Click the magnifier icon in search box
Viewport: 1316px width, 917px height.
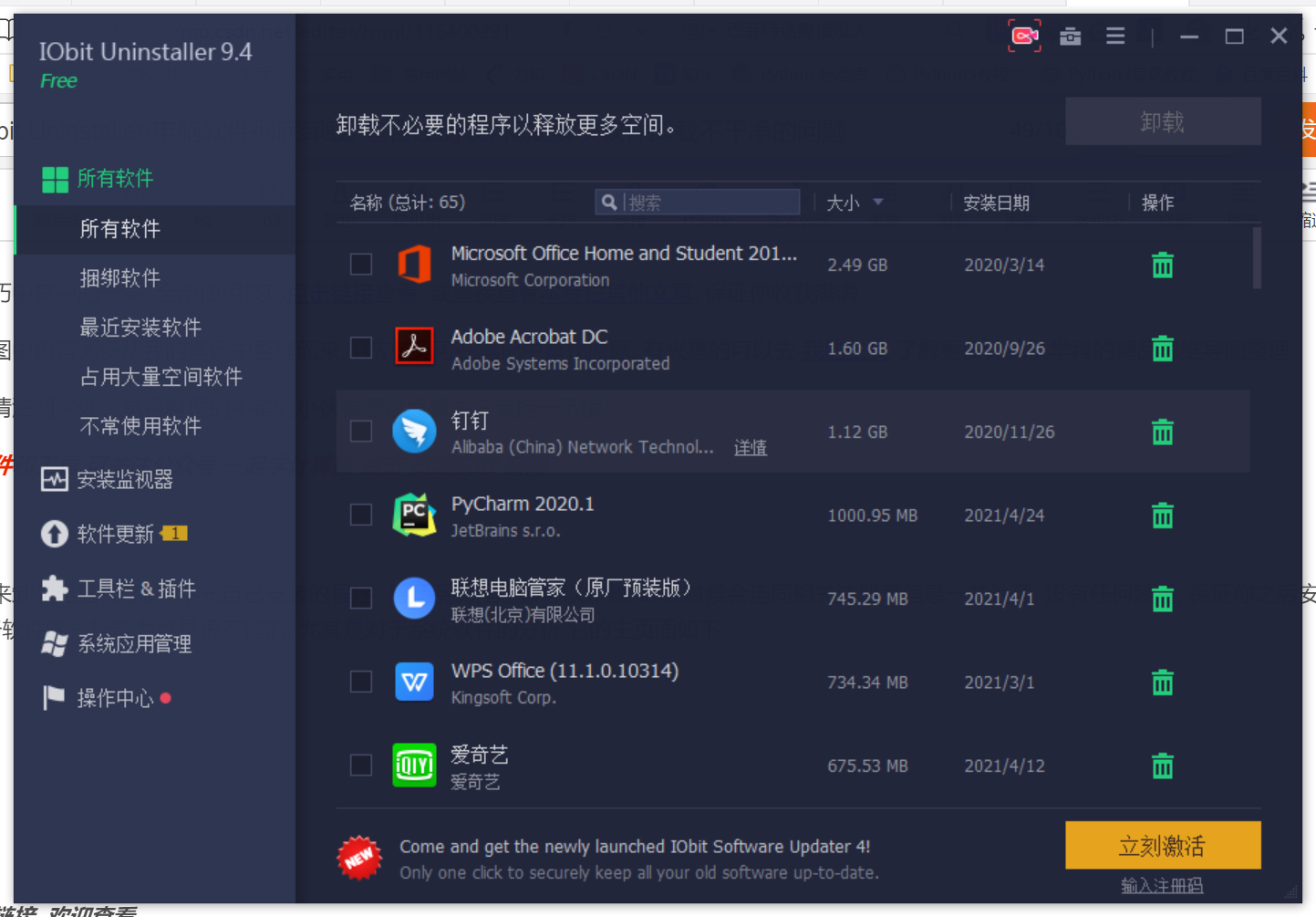(x=608, y=203)
